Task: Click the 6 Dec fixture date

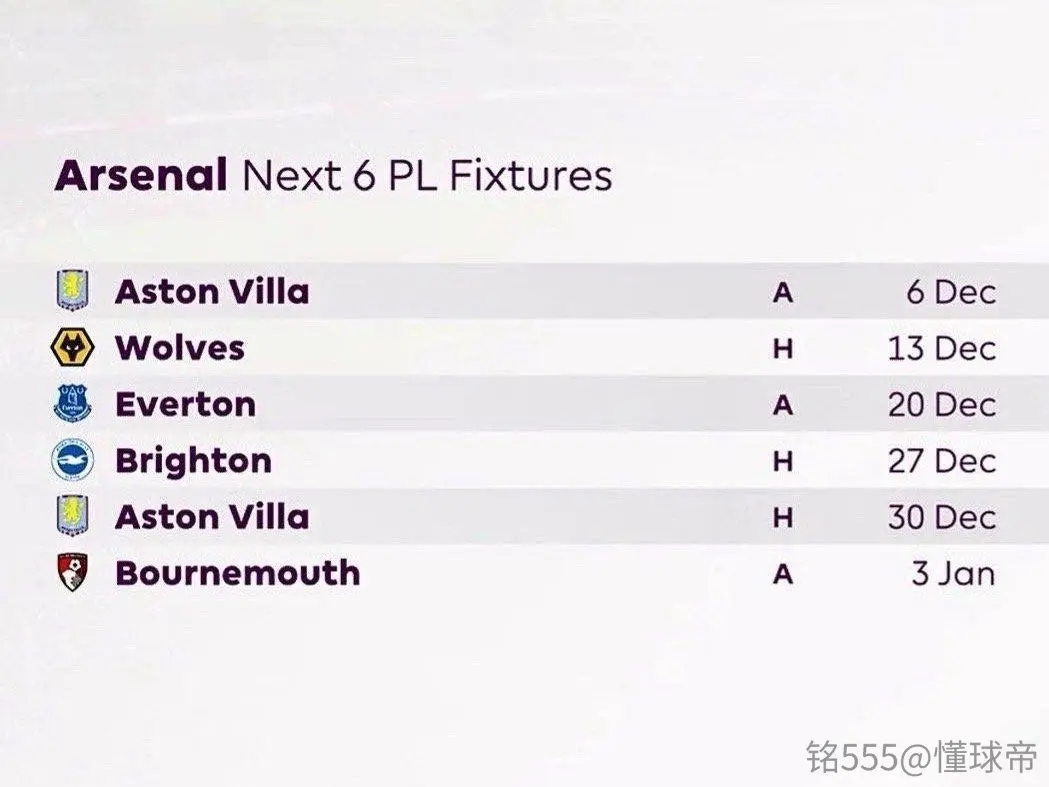Action: tap(951, 292)
